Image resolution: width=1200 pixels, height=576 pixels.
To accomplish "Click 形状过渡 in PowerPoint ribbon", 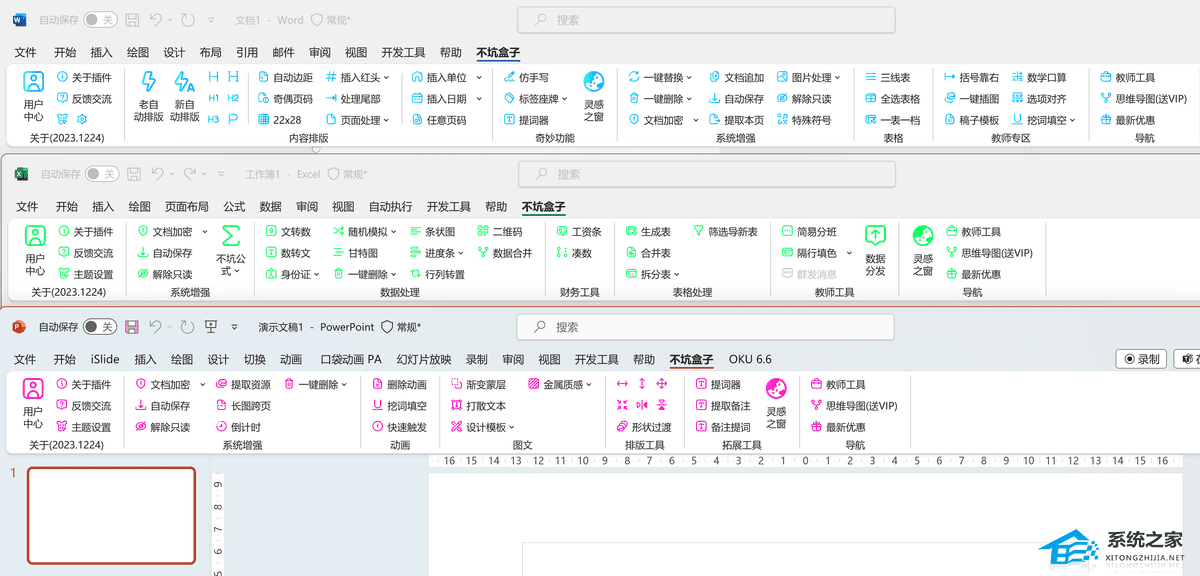I will (x=643, y=427).
